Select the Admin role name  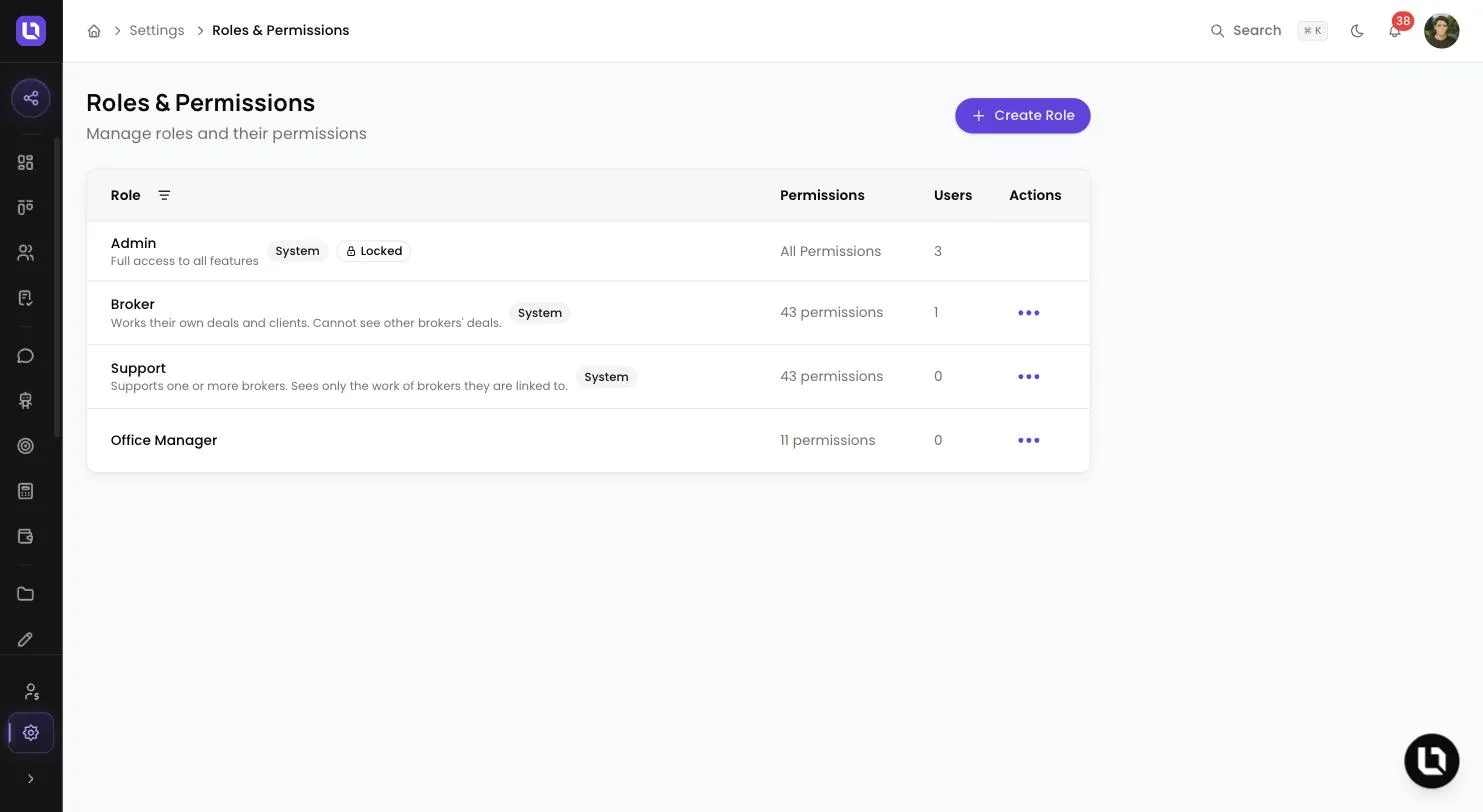[x=134, y=243]
